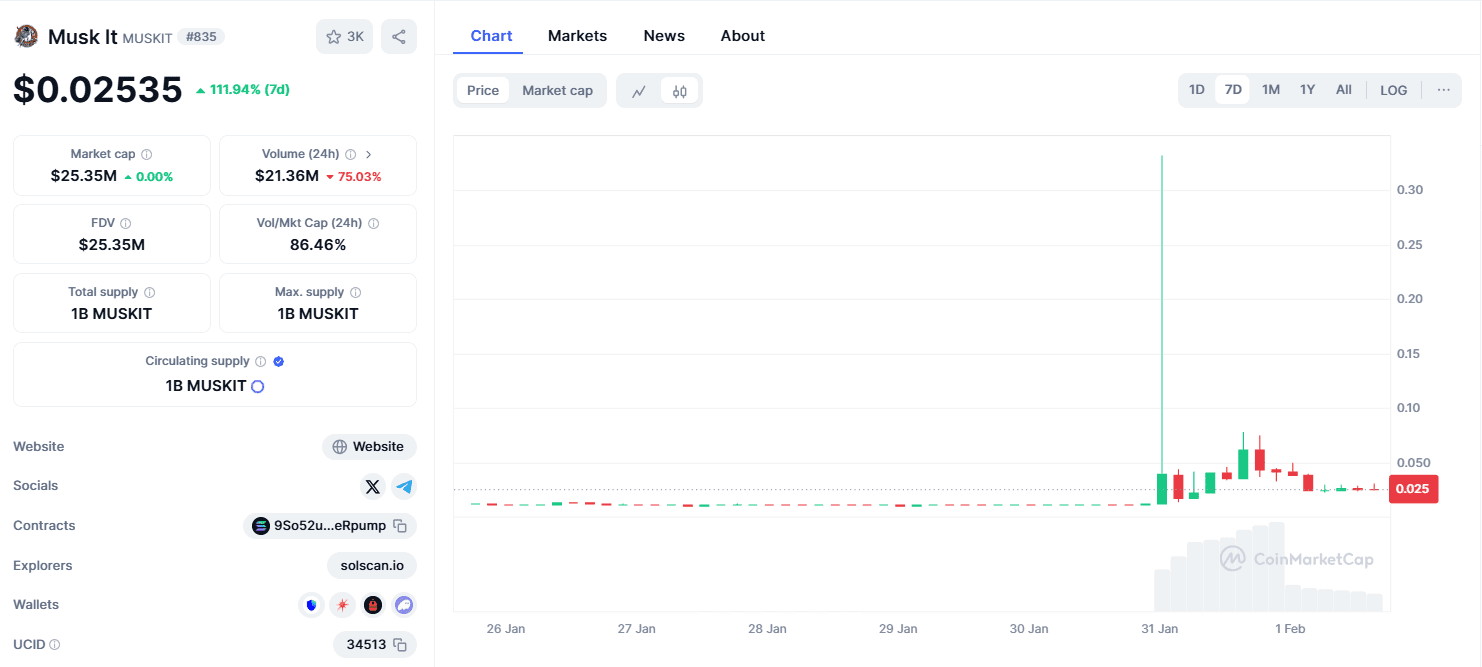This screenshot has width=1482, height=667.
Task: Open the three-dot chart options menu
Action: [1444, 90]
